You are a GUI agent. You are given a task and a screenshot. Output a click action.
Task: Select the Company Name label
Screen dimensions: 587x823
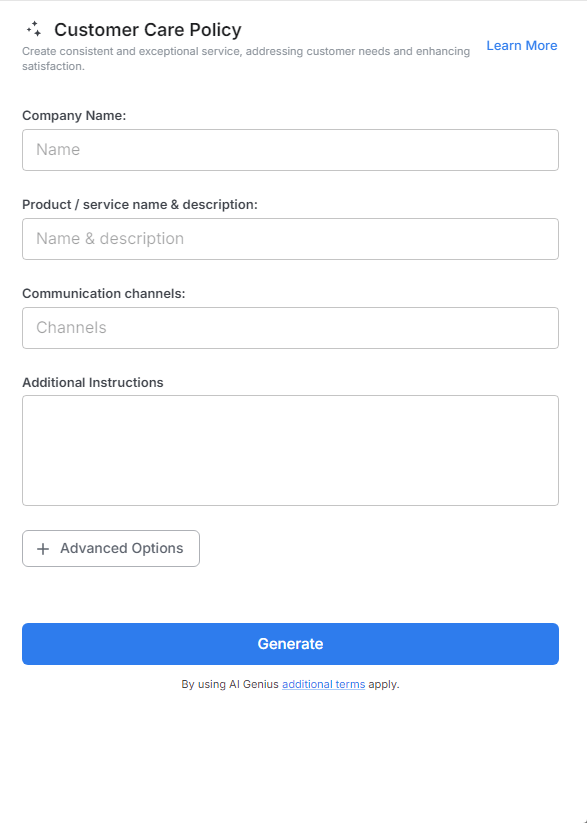[74, 115]
